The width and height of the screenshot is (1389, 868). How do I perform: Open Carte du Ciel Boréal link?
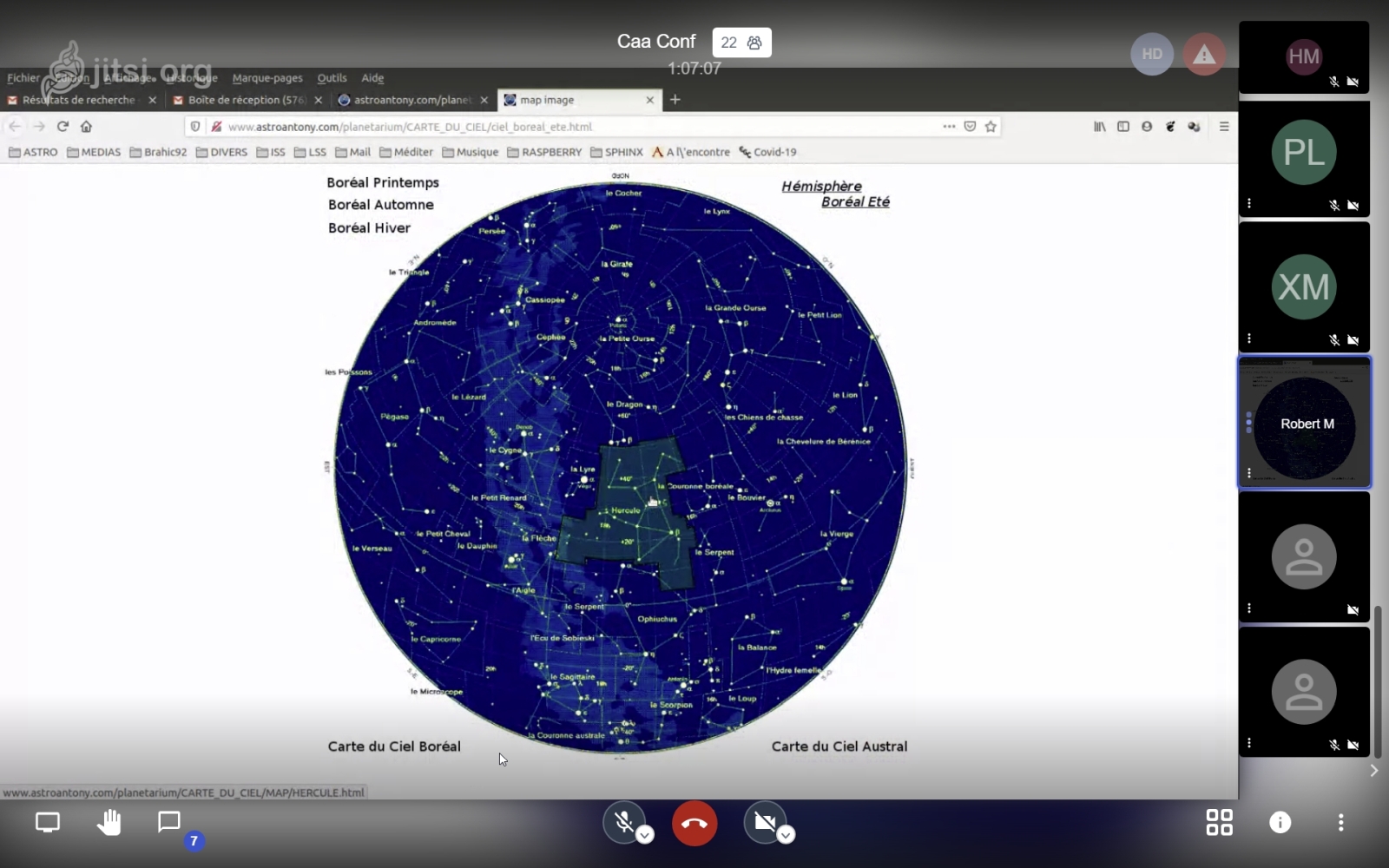[394, 746]
